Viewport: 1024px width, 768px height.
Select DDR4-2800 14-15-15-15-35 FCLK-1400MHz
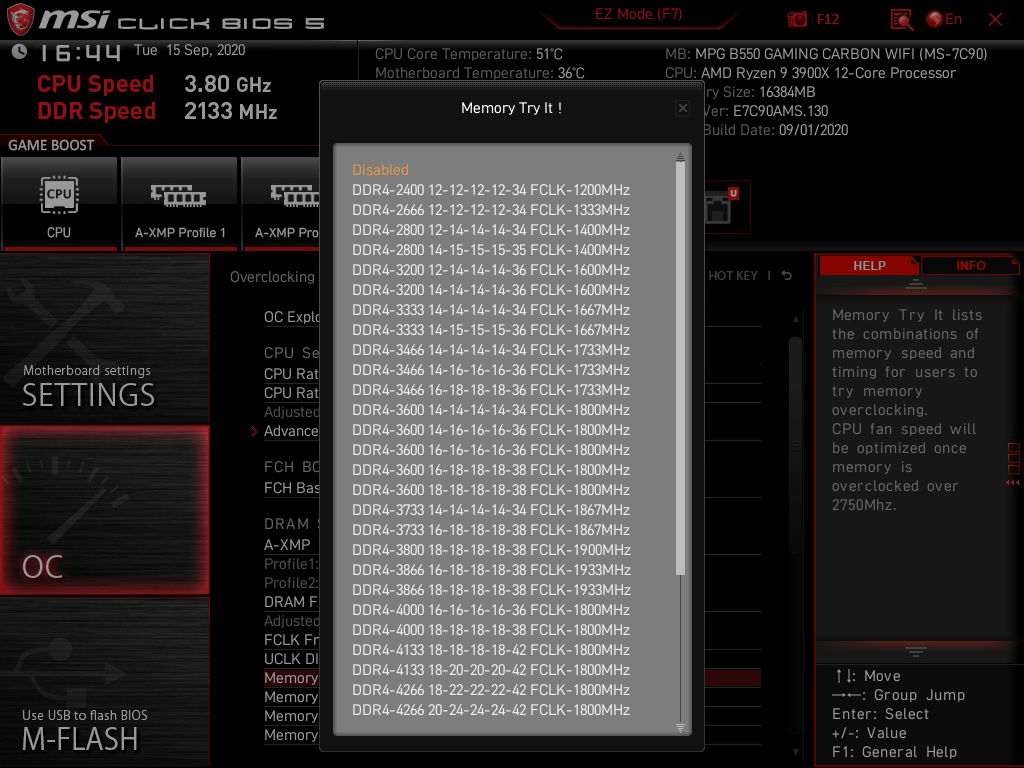490,250
